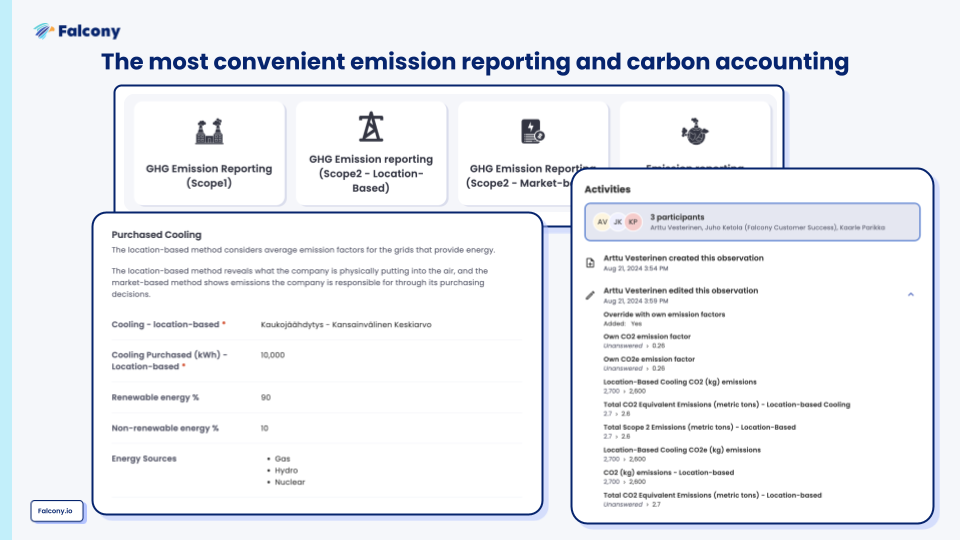Click 'Location-Based Cooling CO2 (kg) emissions' entry
The image size is (960, 540).
coord(680,381)
